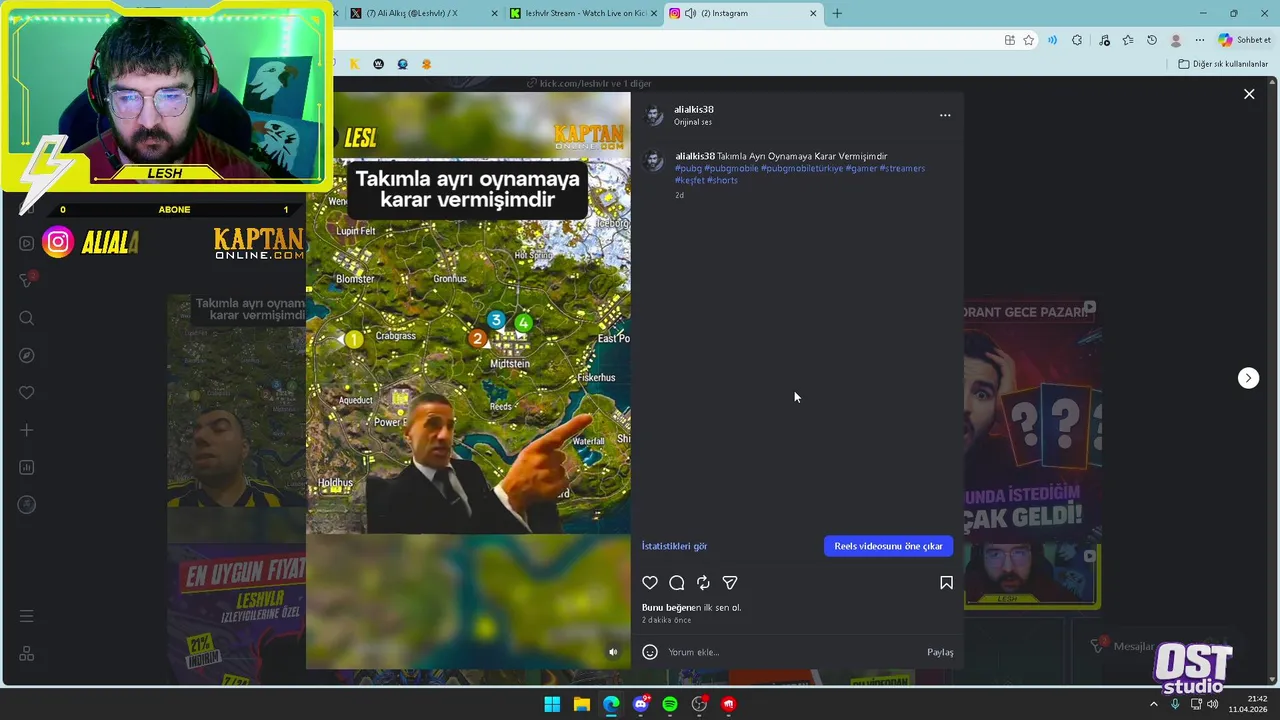
Task: Open post options three-dot menu
Action: [945, 115]
